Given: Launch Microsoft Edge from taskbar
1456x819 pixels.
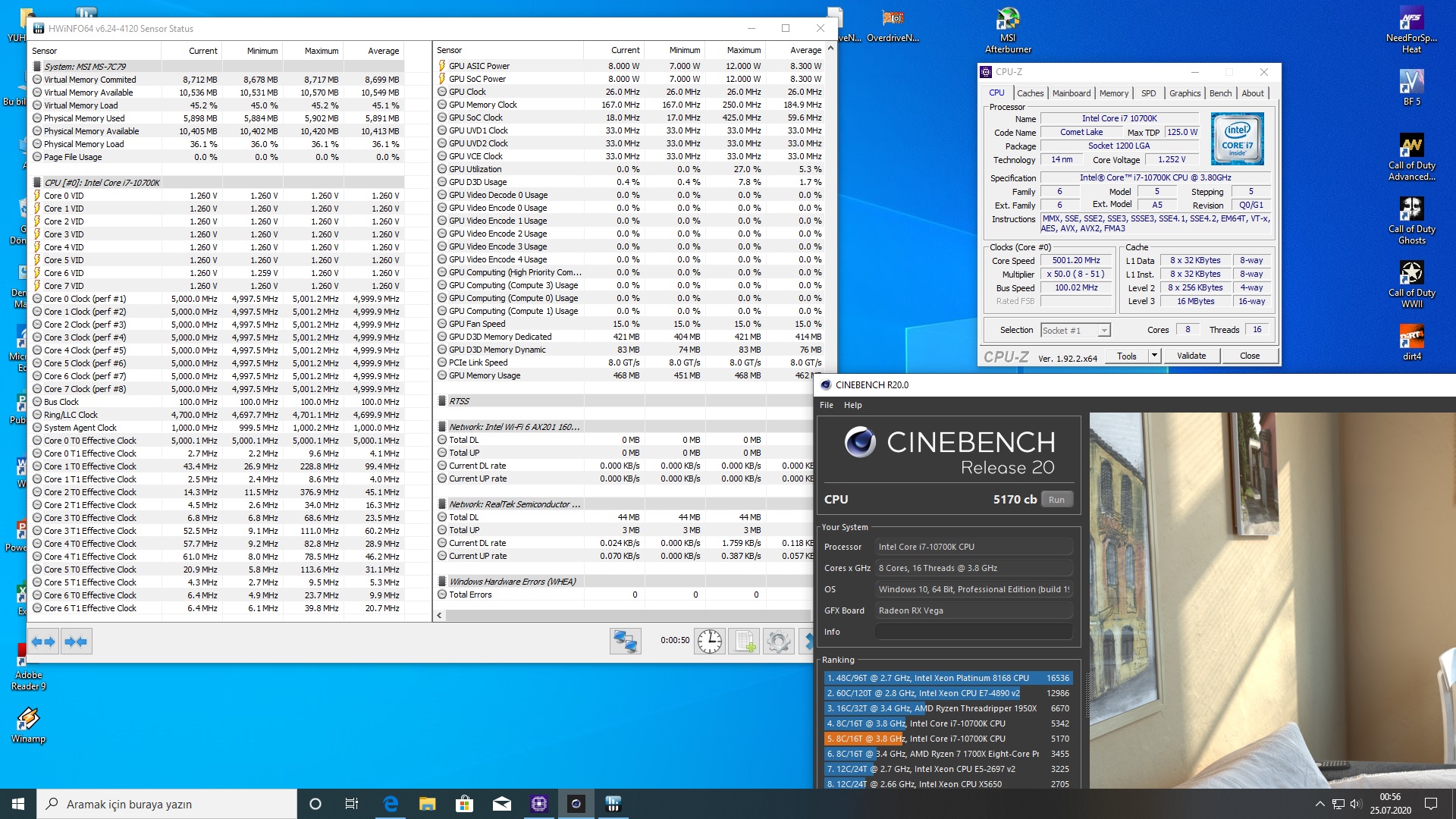Looking at the screenshot, I should (x=391, y=804).
